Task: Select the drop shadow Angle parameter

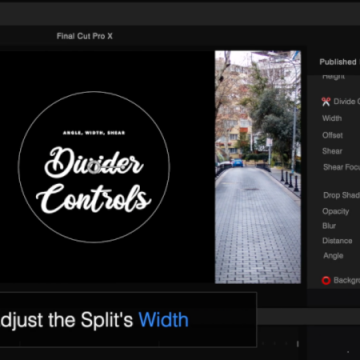Action: tap(333, 256)
